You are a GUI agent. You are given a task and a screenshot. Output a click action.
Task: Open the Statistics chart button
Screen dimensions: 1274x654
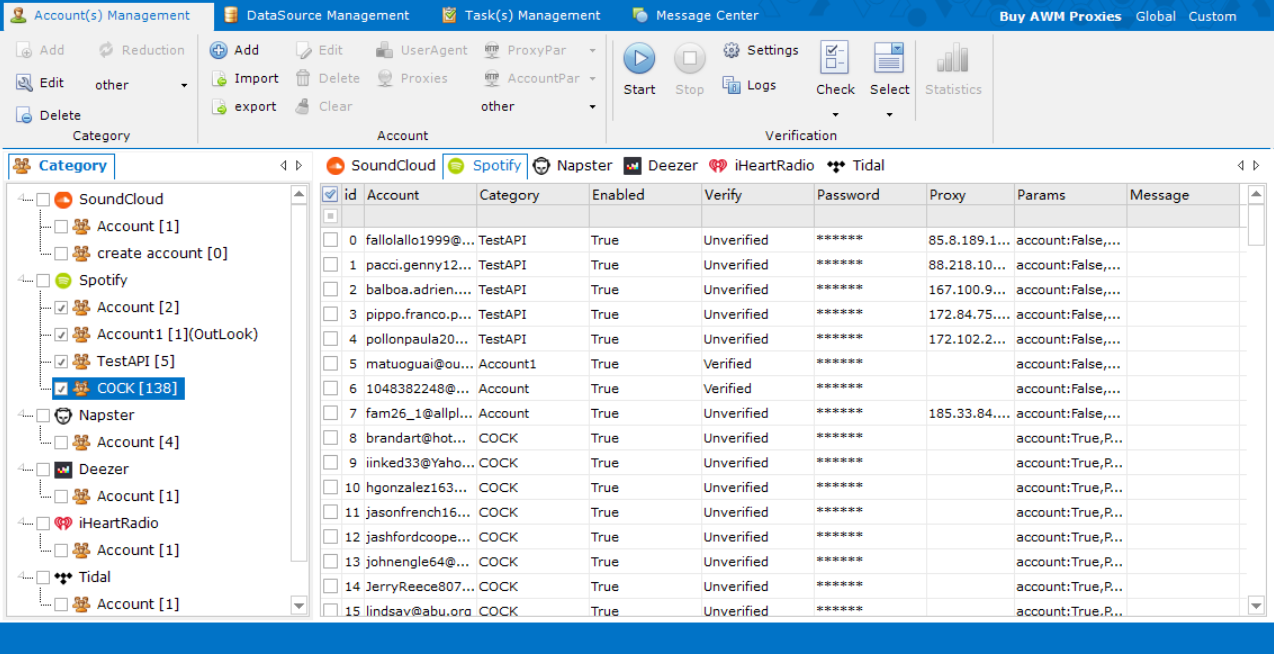click(953, 69)
